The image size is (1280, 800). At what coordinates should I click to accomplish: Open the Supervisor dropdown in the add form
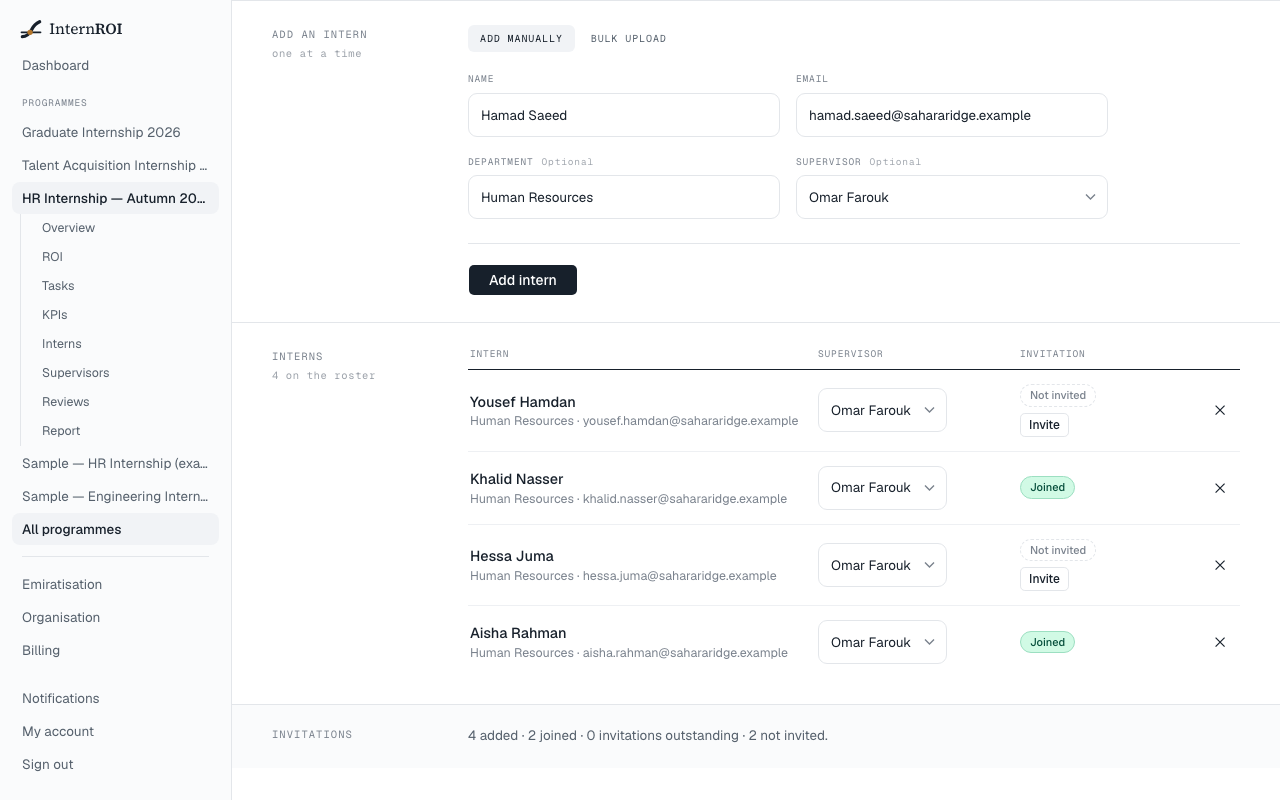pyautogui.click(x=951, y=197)
